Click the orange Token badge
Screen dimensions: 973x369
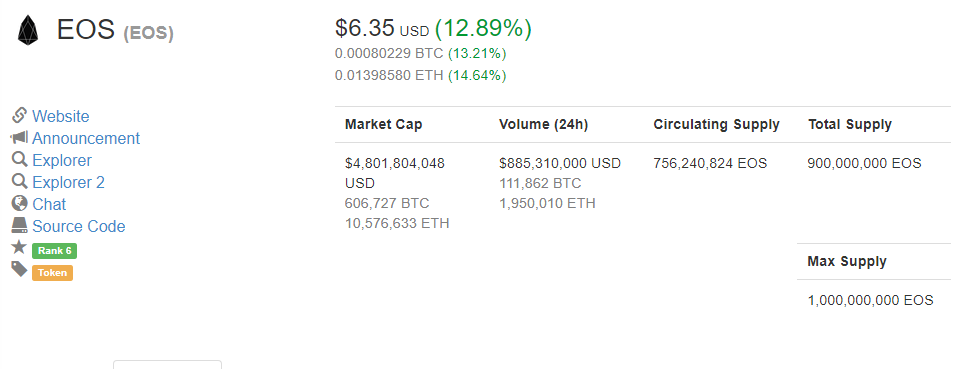(52, 273)
